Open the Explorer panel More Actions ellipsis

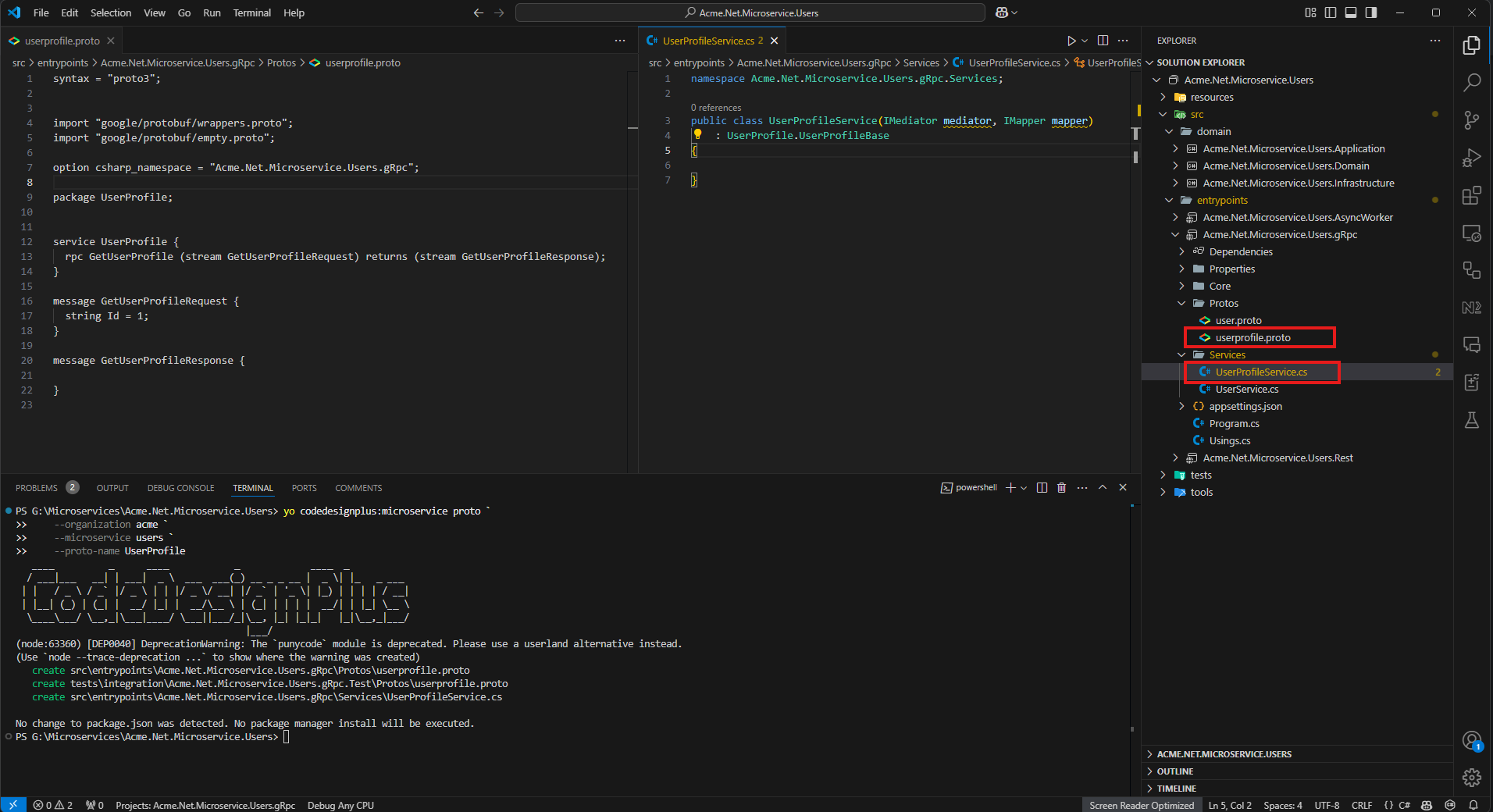(1435, 41)
